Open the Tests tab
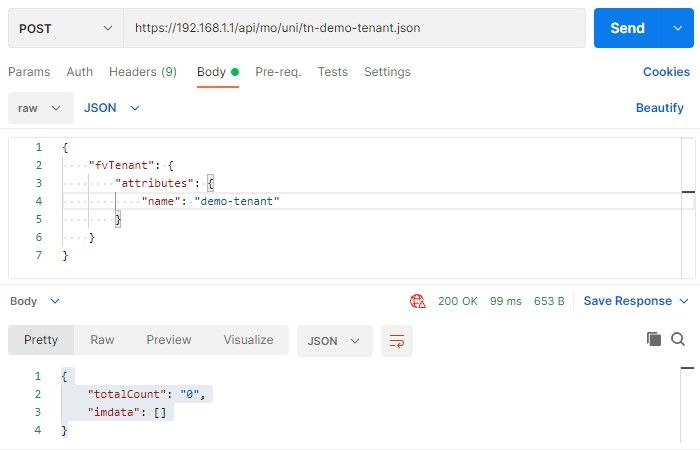700x450 pixels. coord(333,72)
